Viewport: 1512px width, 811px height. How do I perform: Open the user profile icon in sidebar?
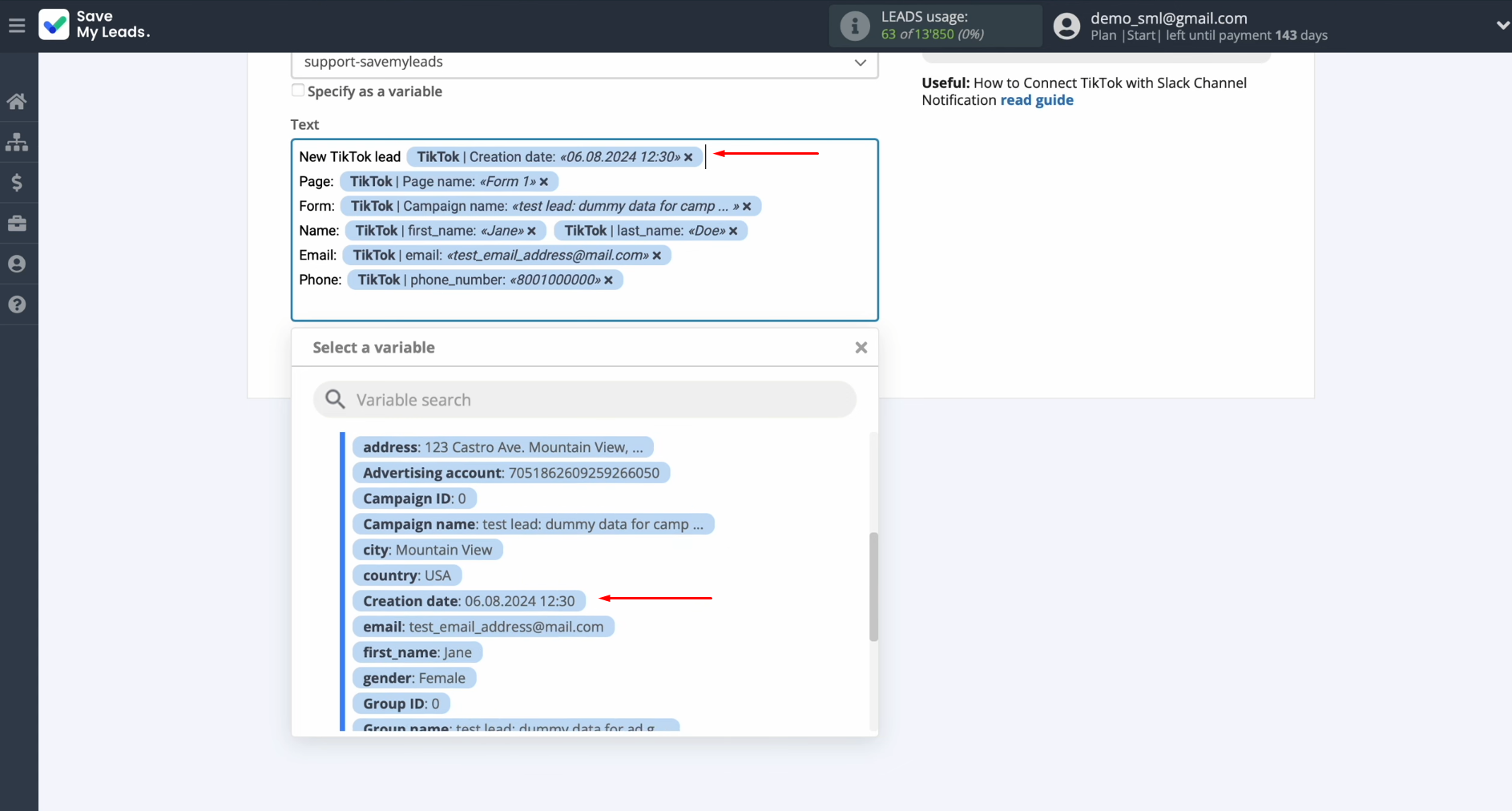click(x=17, y=264)
